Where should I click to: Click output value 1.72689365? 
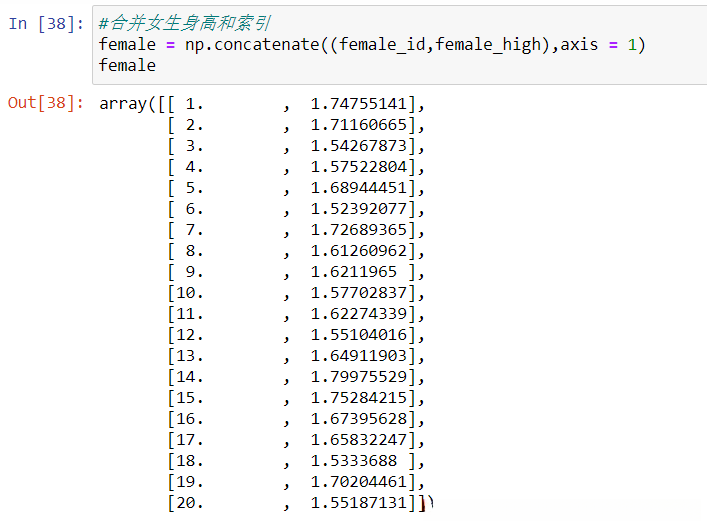(358, 230)
